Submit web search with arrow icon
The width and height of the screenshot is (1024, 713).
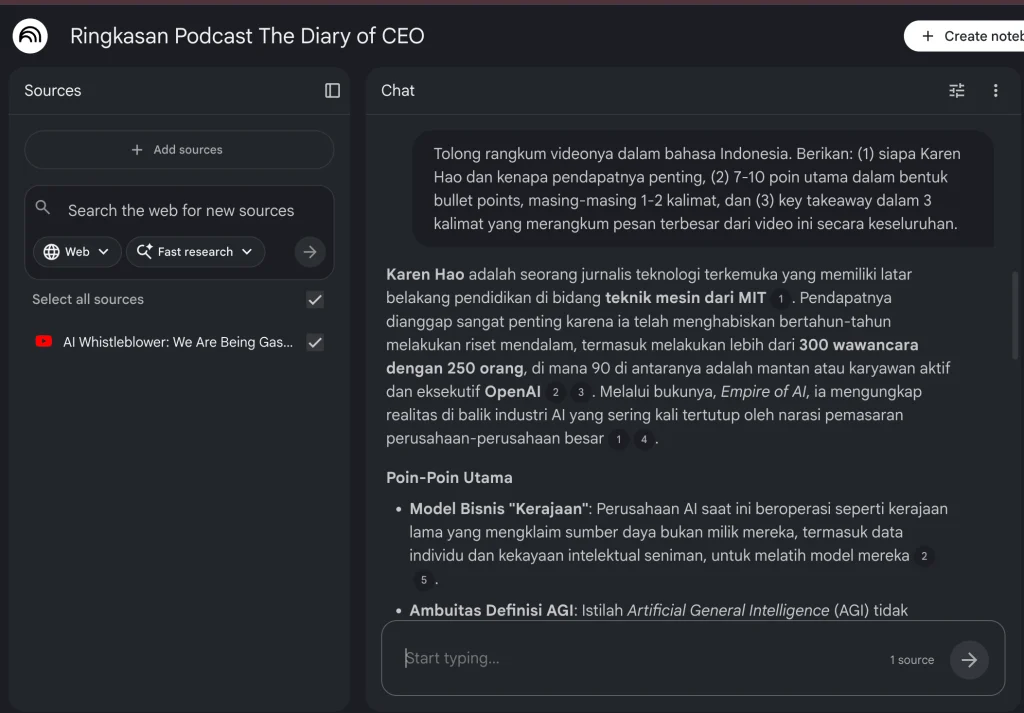click(x=309, y=252)
